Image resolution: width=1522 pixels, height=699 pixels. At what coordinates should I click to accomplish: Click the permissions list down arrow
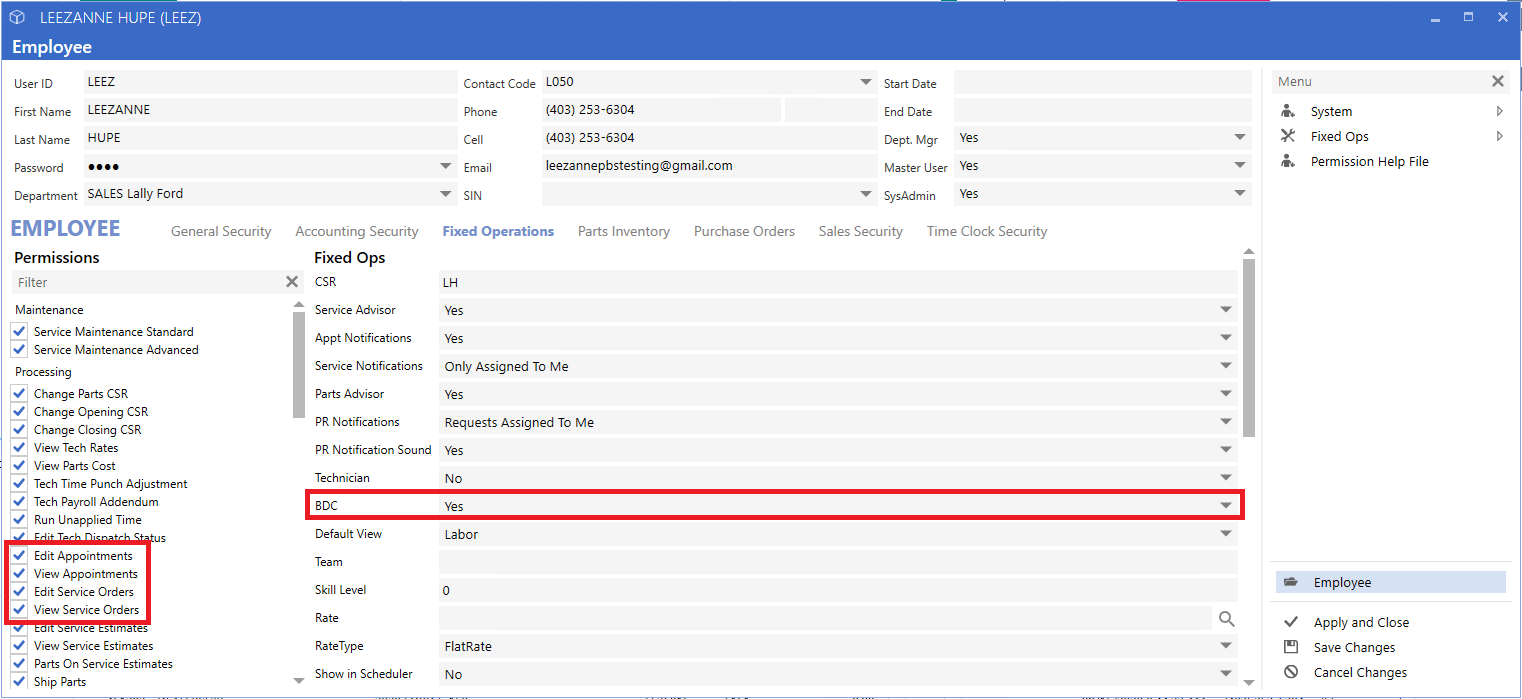tap(298, 681)
